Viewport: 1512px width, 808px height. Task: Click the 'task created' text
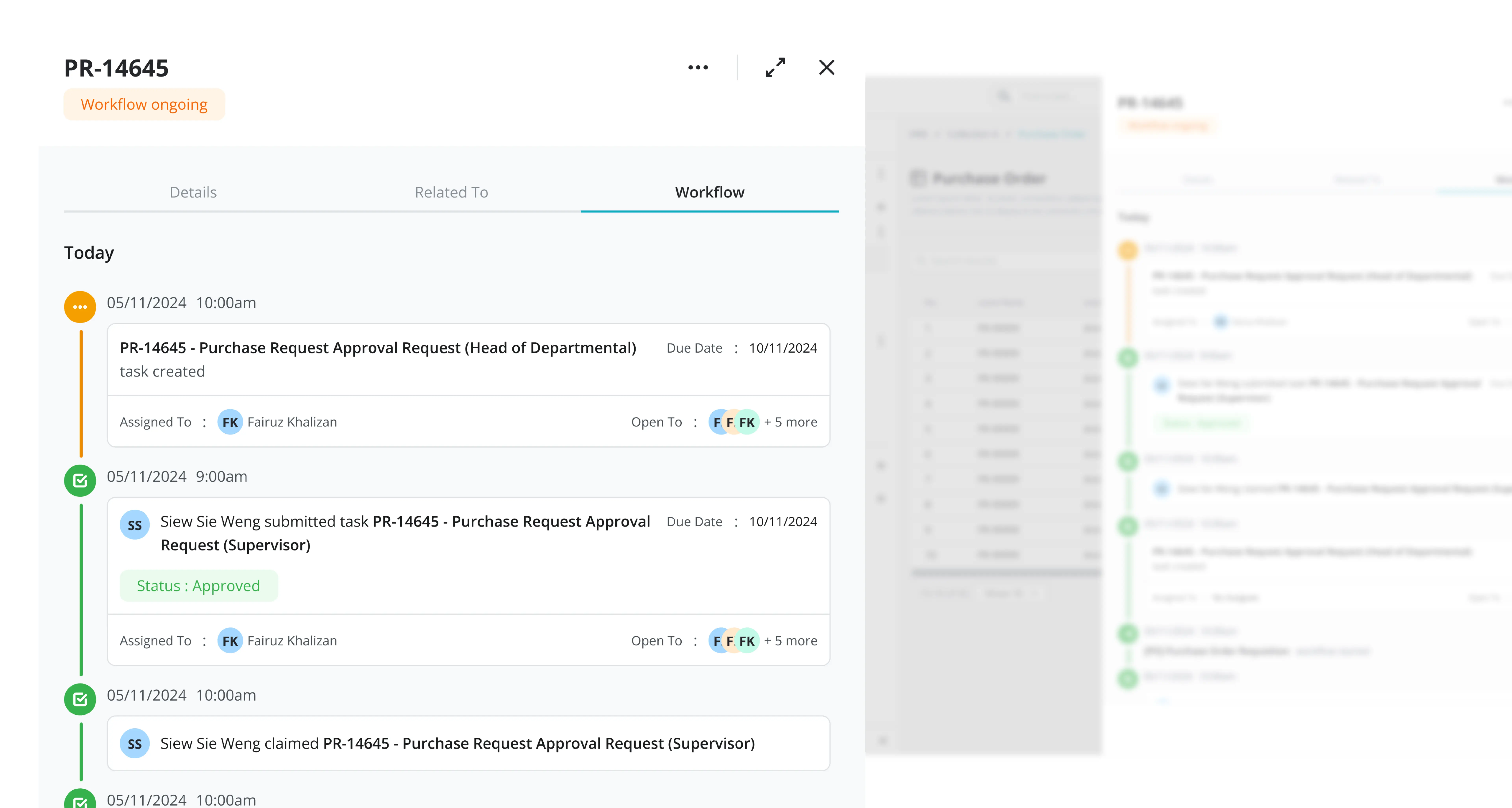(x=163, y=372)
